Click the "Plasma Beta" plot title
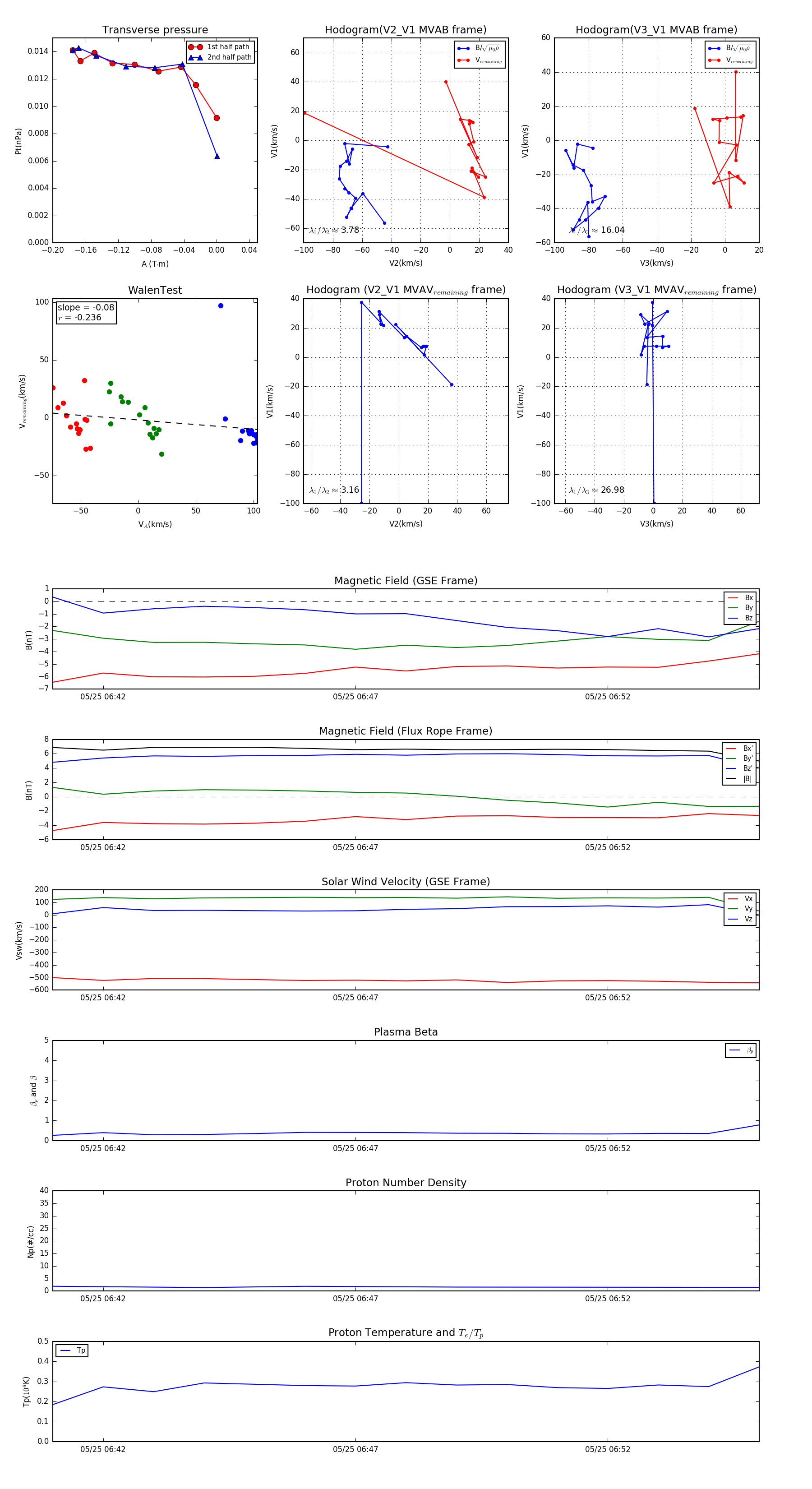Screen dimensions: 812x1489 pyautogui.click(x=406, y=1032)
